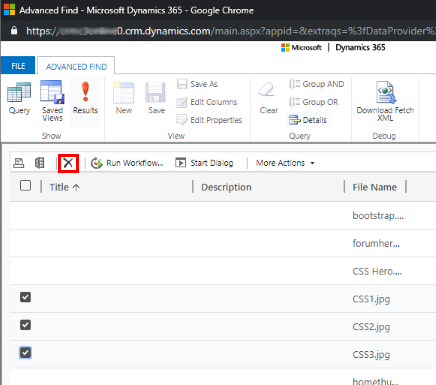
Task: Open Saved Views in the ribbon
Action: click(x=52, y=101)
